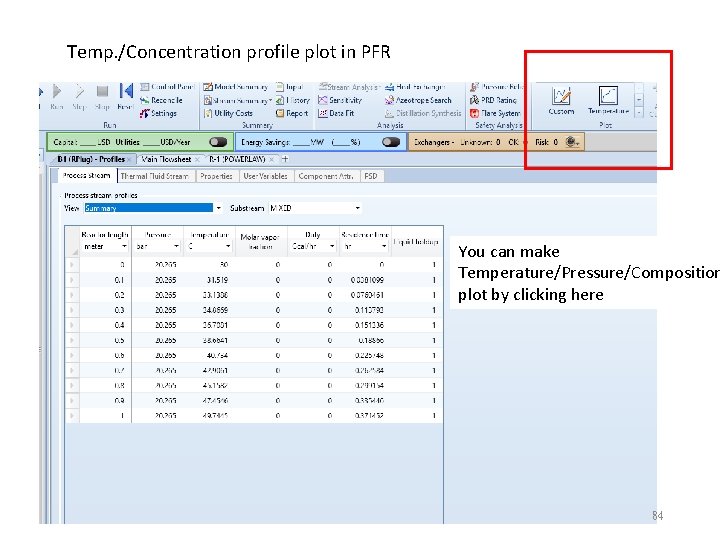Select the row header for reactor length 1
The image size is (720, 540).
(72, 416)
